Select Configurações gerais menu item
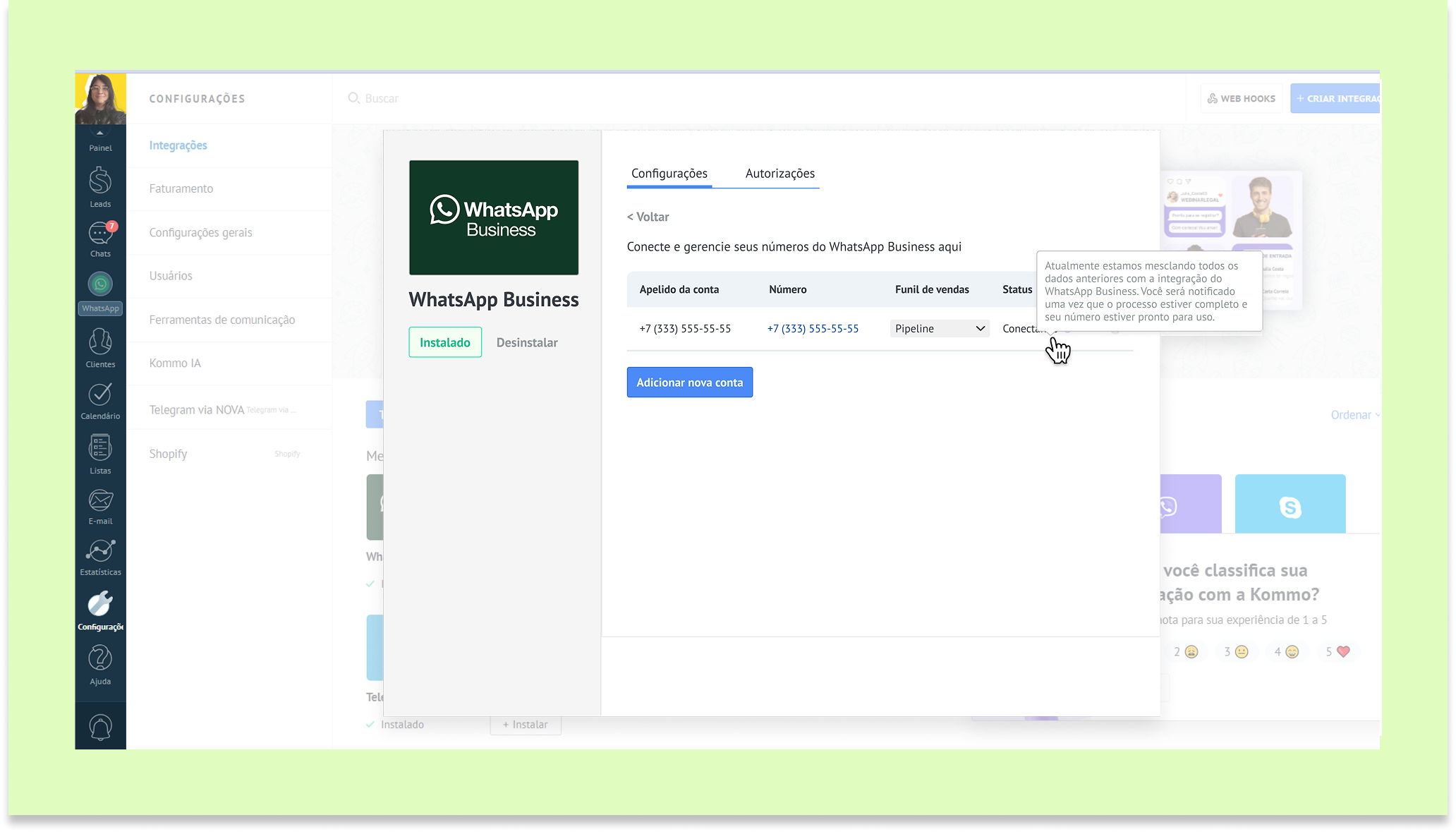 [200, 232]
